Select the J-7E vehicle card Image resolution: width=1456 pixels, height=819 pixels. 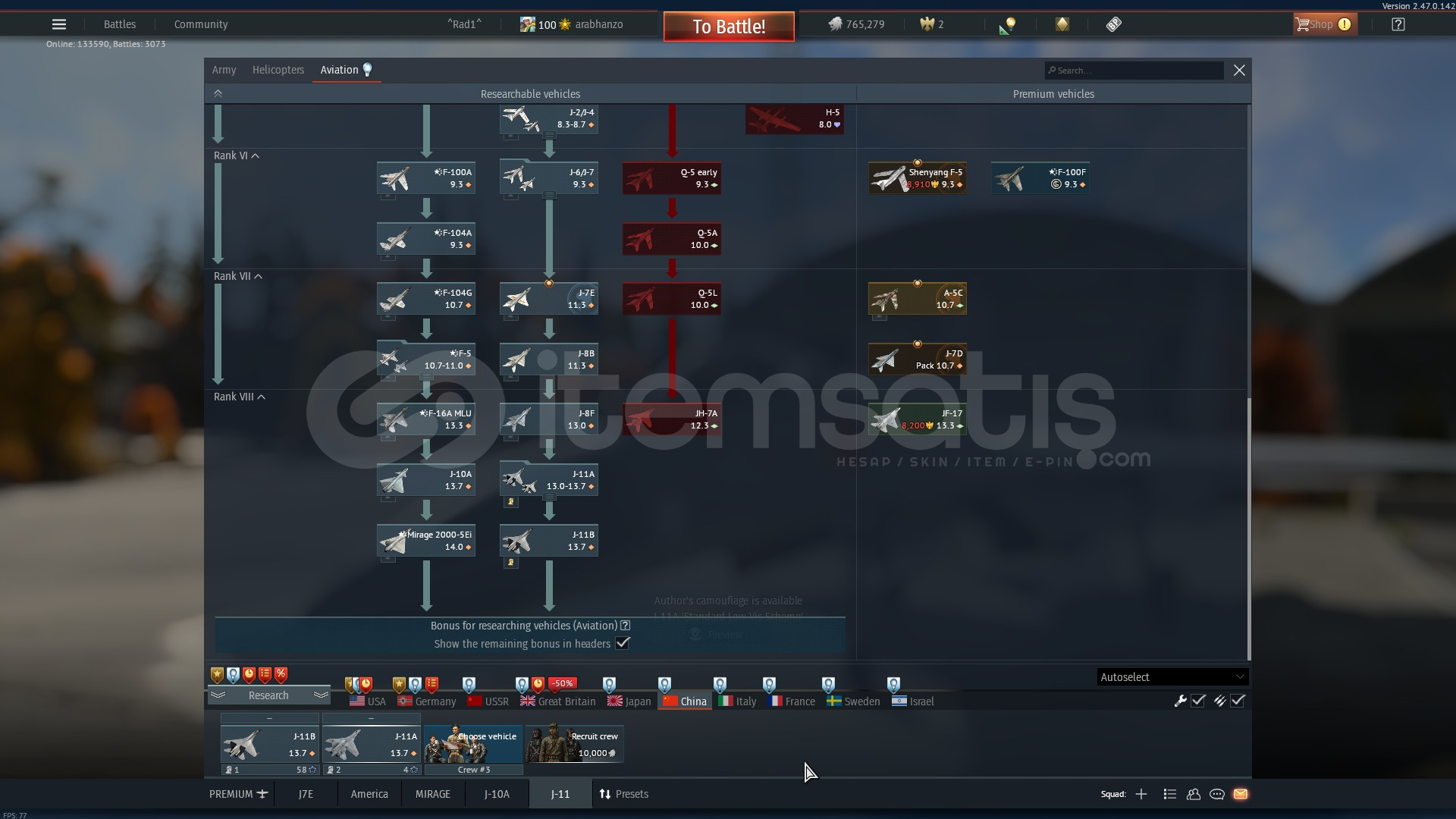click(549, 299)
